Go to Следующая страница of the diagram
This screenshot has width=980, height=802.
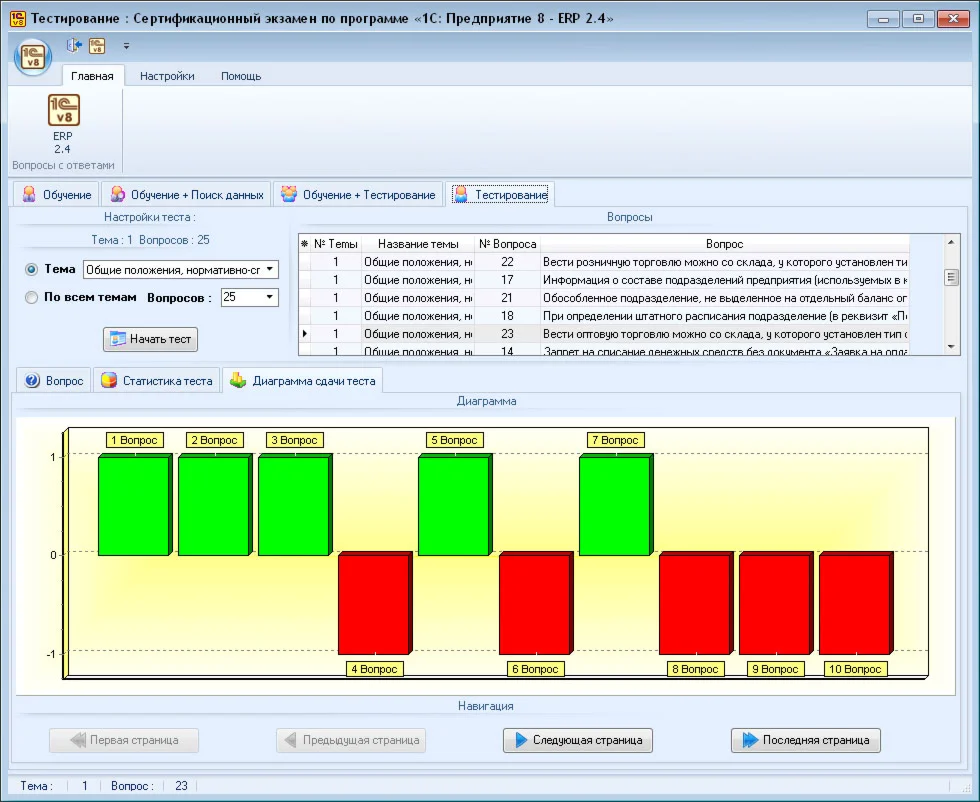tap(578, 741)
